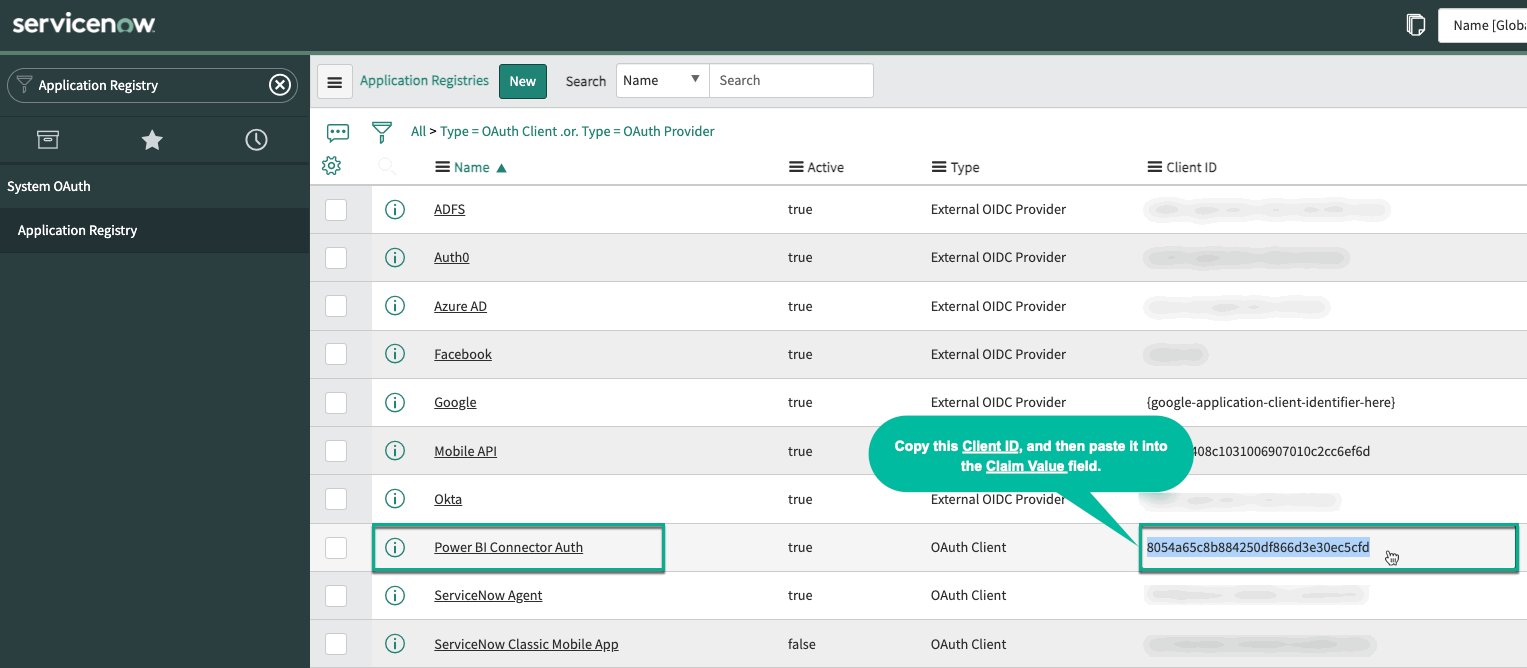Select the Azure AD row checkbox
Image resolution: width=1527 pixels, height=668 pixels.
click(336, 306)
